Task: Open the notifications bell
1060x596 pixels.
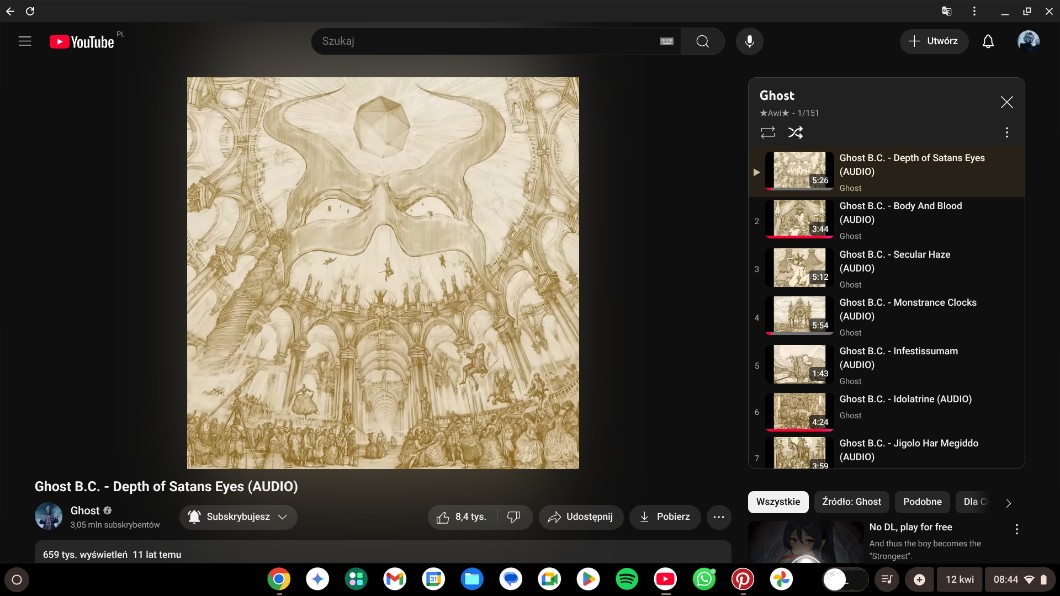Action: [988, 41]
